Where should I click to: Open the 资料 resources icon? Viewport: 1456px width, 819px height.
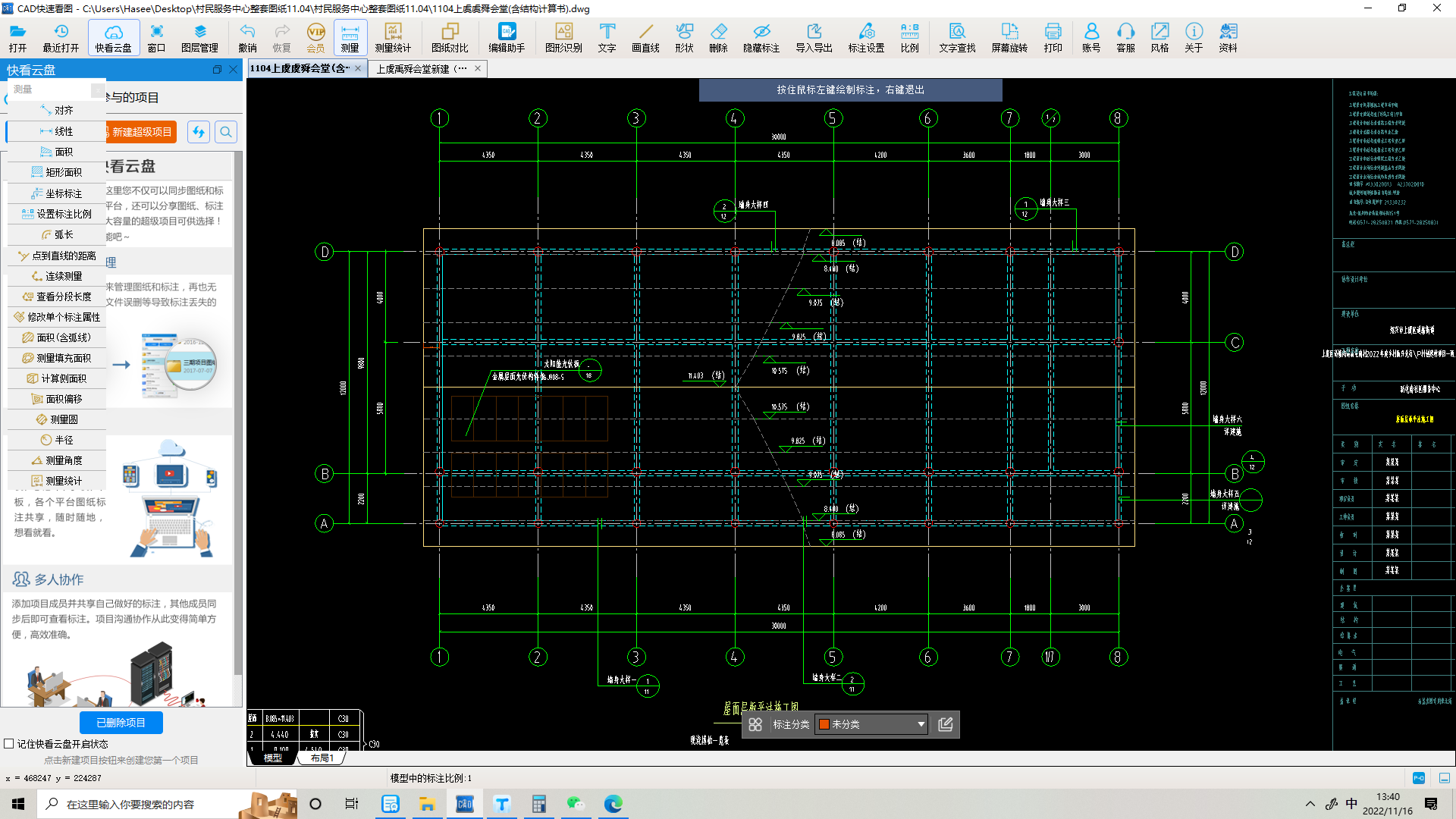[1228, 37]
